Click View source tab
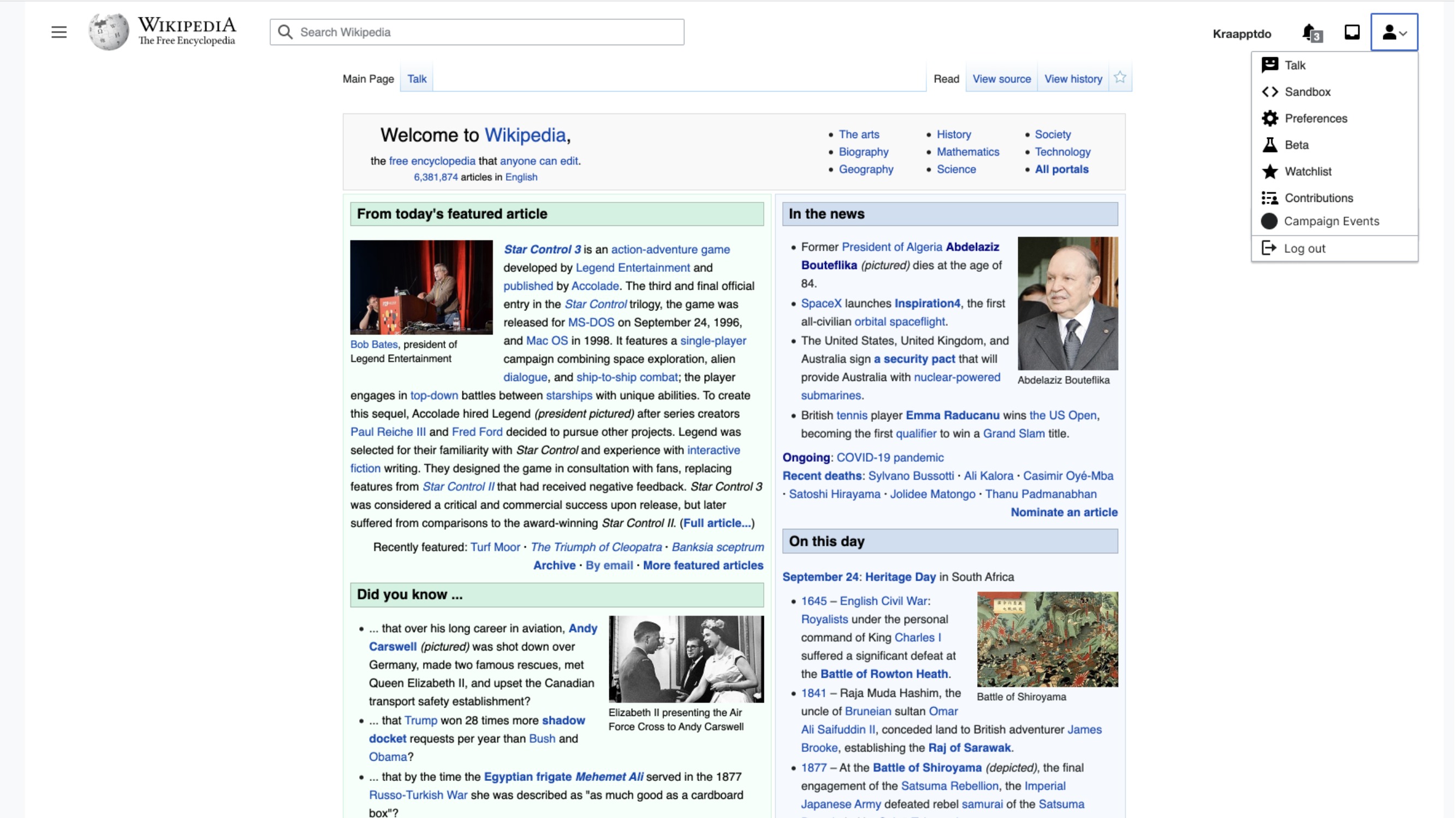The image size is (1456, 818). point(1001,78)
